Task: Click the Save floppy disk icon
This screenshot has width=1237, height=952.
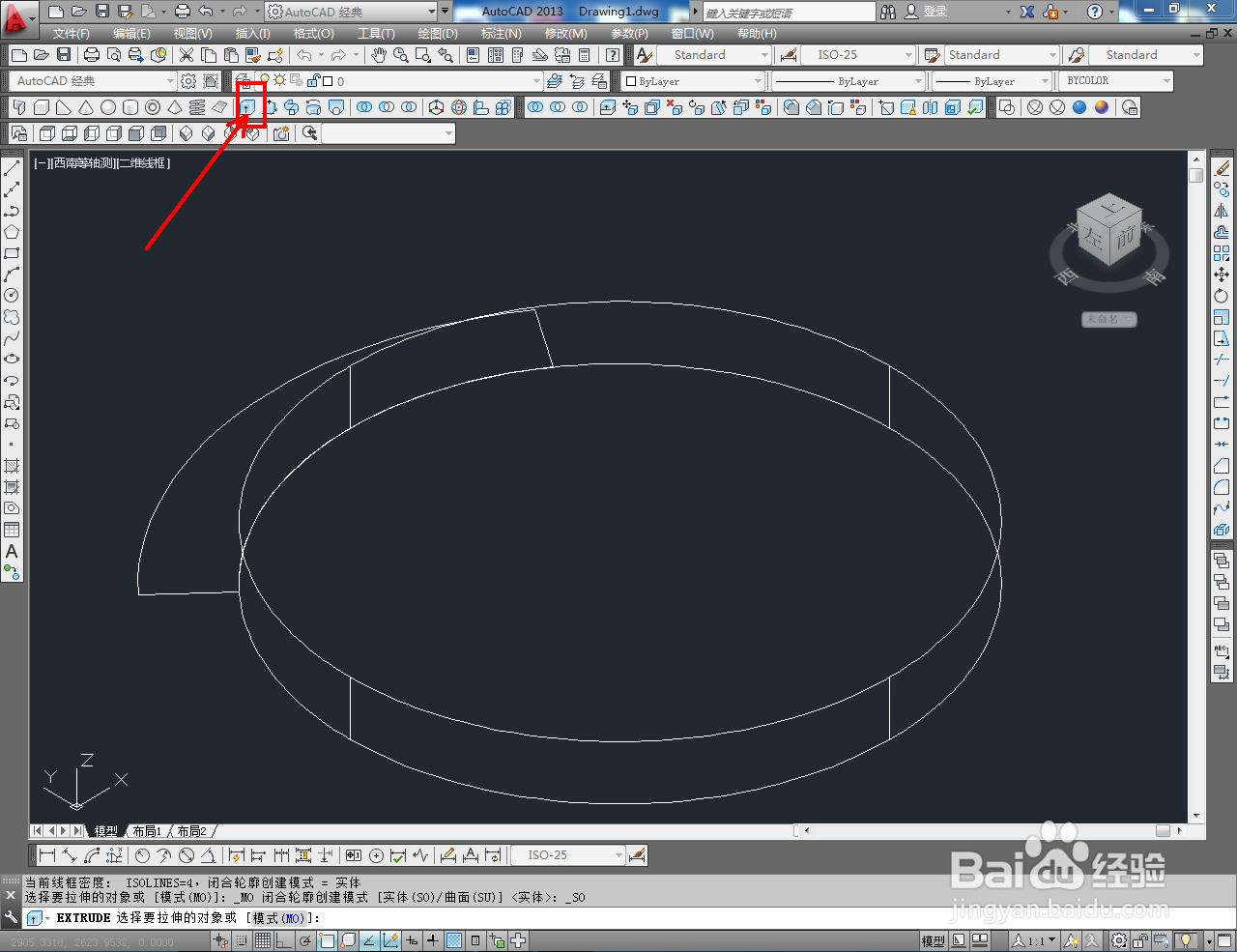Action: click(64, 55)
